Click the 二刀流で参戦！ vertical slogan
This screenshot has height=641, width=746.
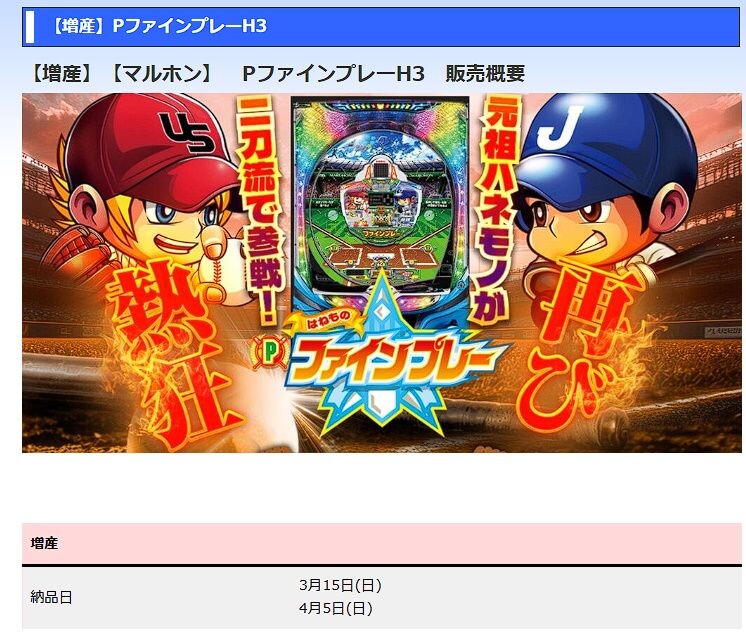(x=260, y=210)
